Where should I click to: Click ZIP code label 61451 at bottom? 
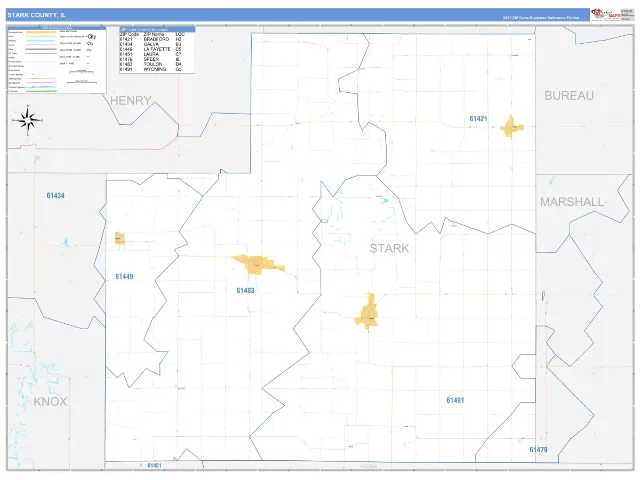click(154, 466)
